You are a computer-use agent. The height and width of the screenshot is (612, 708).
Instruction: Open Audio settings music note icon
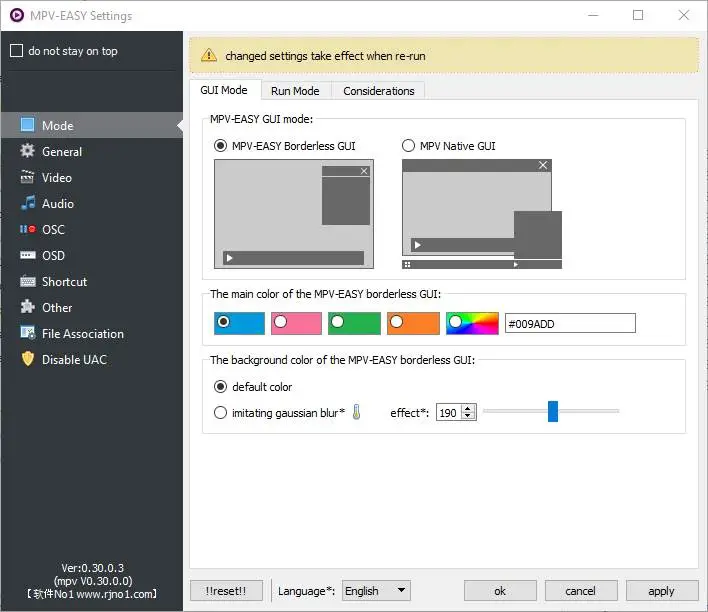click(28, 203)
